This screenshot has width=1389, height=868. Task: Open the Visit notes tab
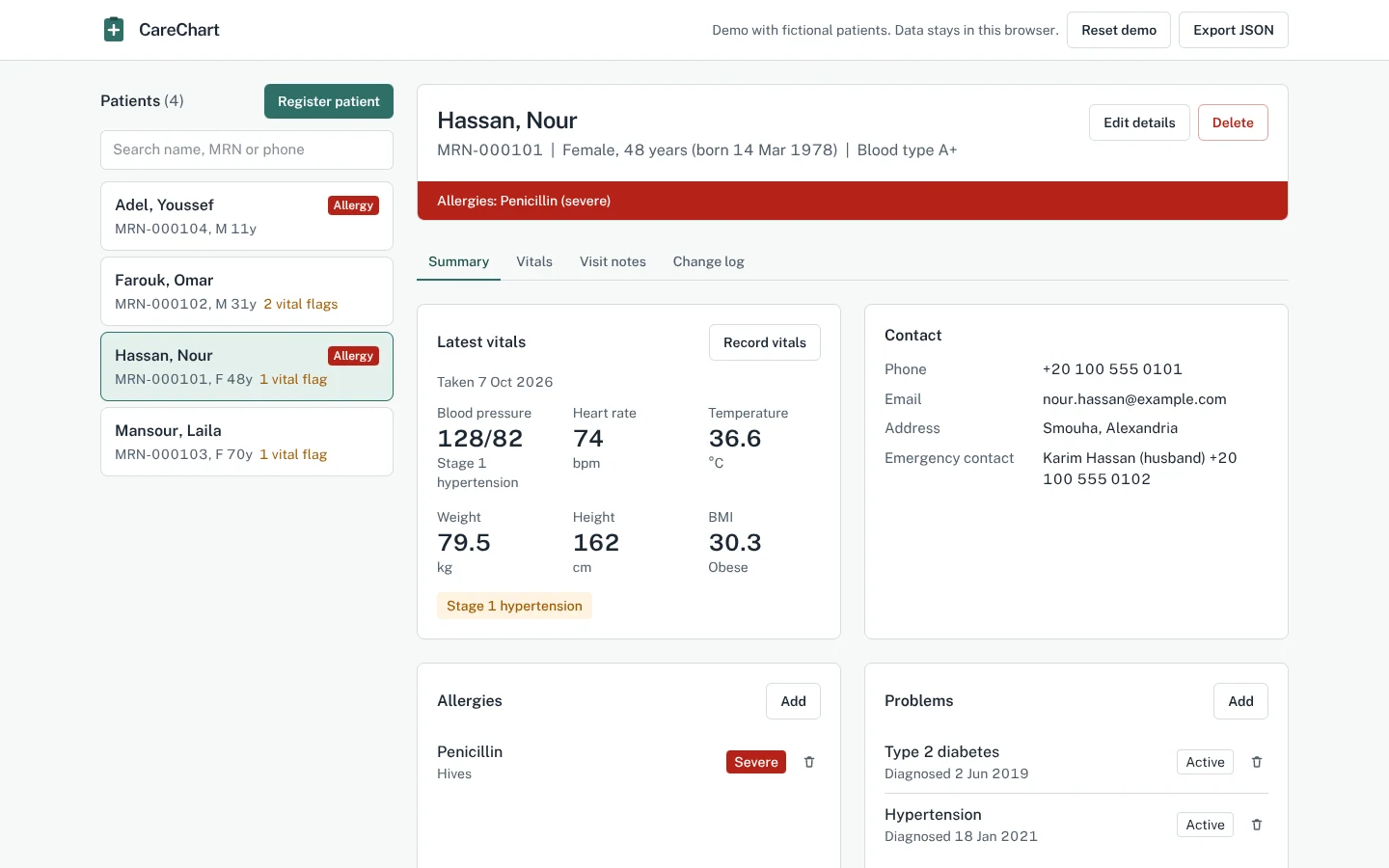pyautogui.click(x=613, y=261)
